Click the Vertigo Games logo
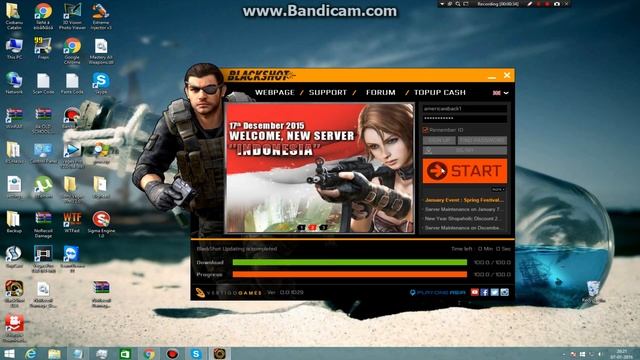 tap(229, 293)
